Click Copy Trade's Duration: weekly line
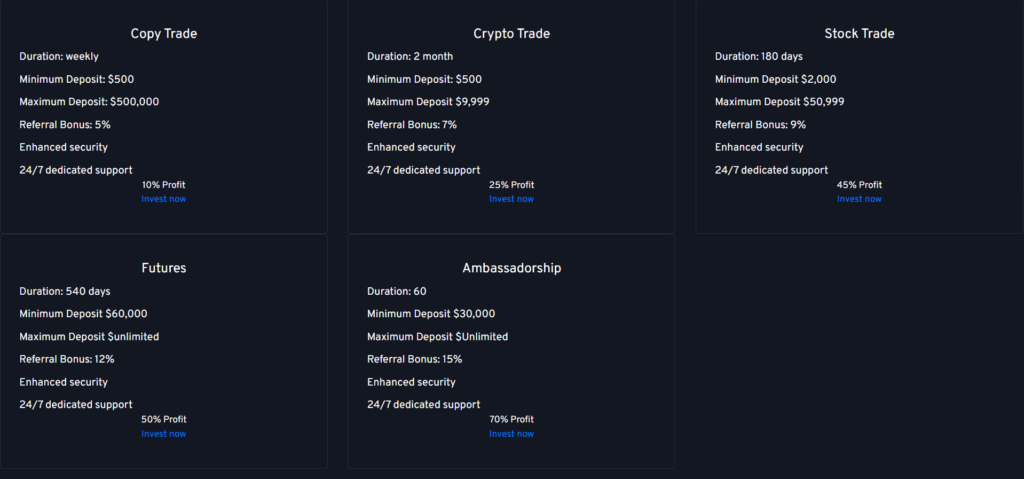 pos(59,57)
